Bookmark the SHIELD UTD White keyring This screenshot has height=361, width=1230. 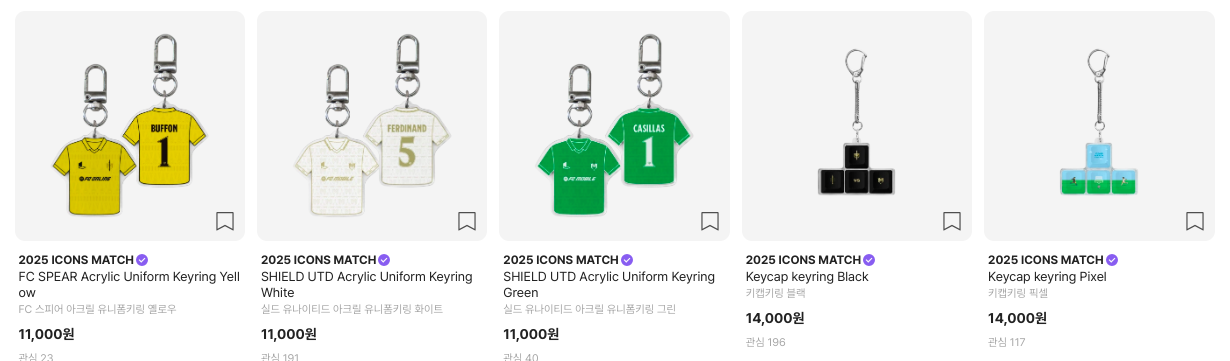click(467, 221)
